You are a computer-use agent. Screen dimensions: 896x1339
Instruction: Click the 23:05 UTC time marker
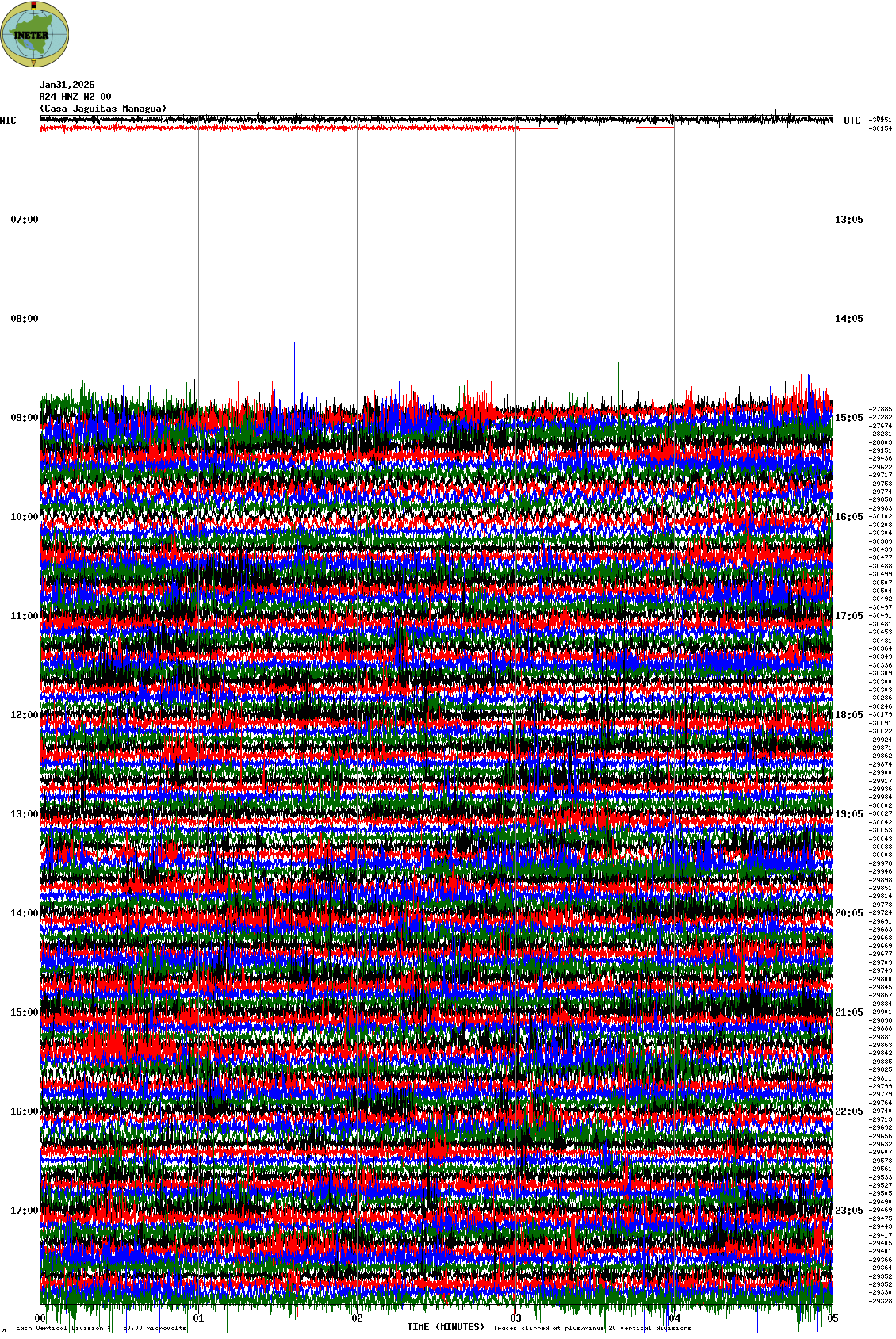[x=848, y=1211]
